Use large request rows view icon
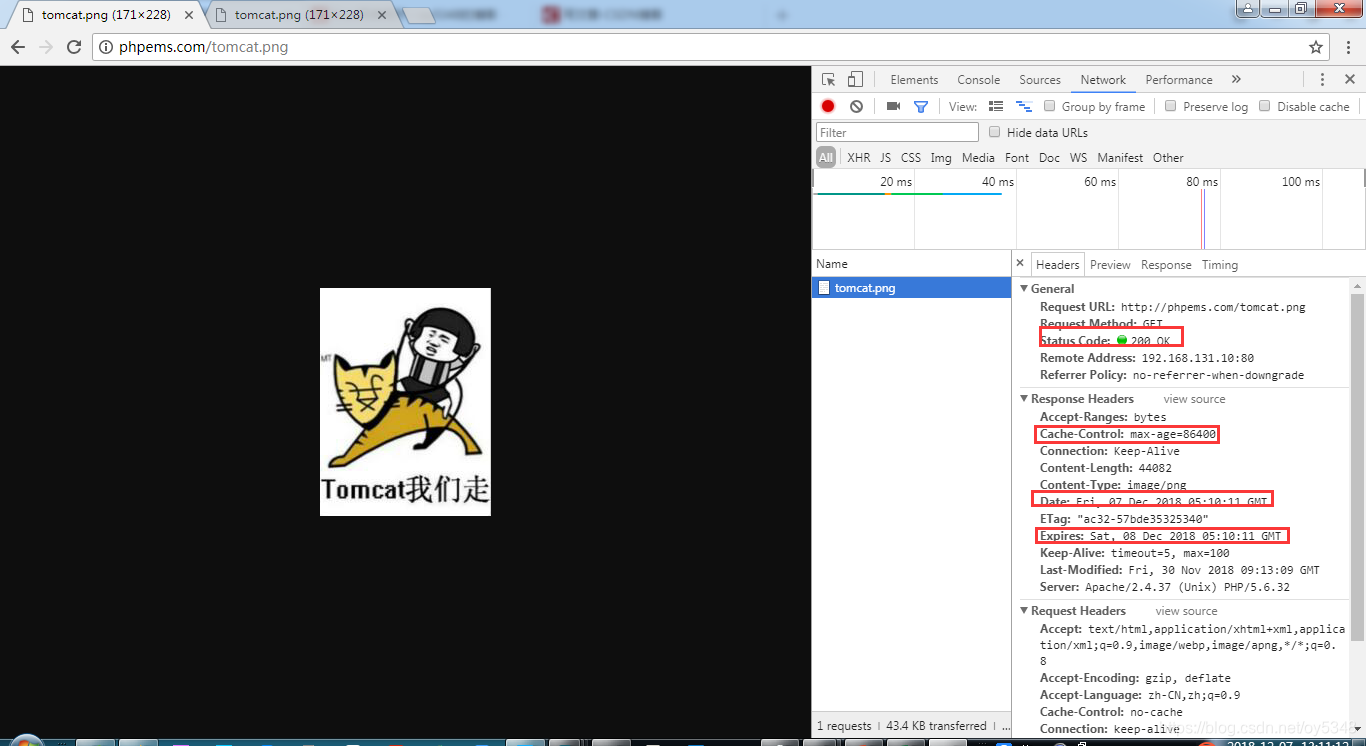 [996, 106]
